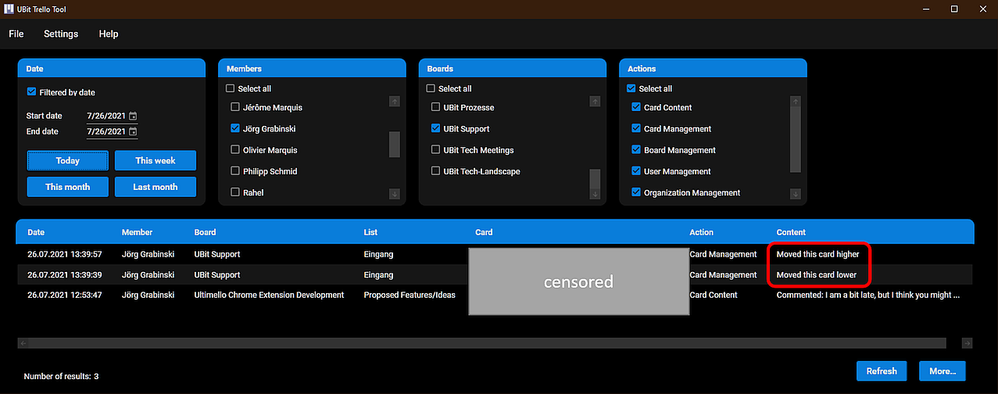
Task: Uncheck the Jörg Grabinski member checkbox
Action: tap(235, 128)
